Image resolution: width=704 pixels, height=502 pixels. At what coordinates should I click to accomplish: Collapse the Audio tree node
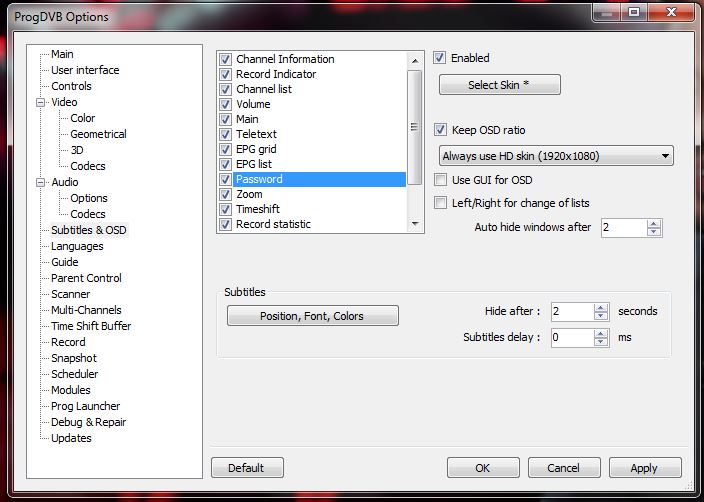tap(40, 182)
